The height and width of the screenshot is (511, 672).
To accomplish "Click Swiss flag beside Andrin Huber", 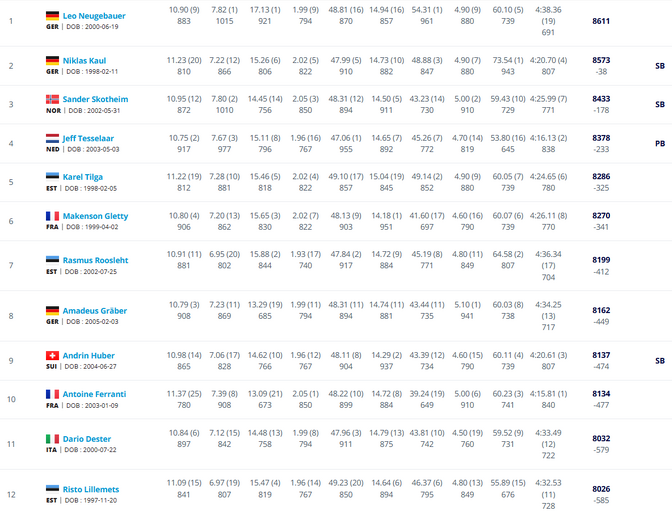I will click(52, 355).
